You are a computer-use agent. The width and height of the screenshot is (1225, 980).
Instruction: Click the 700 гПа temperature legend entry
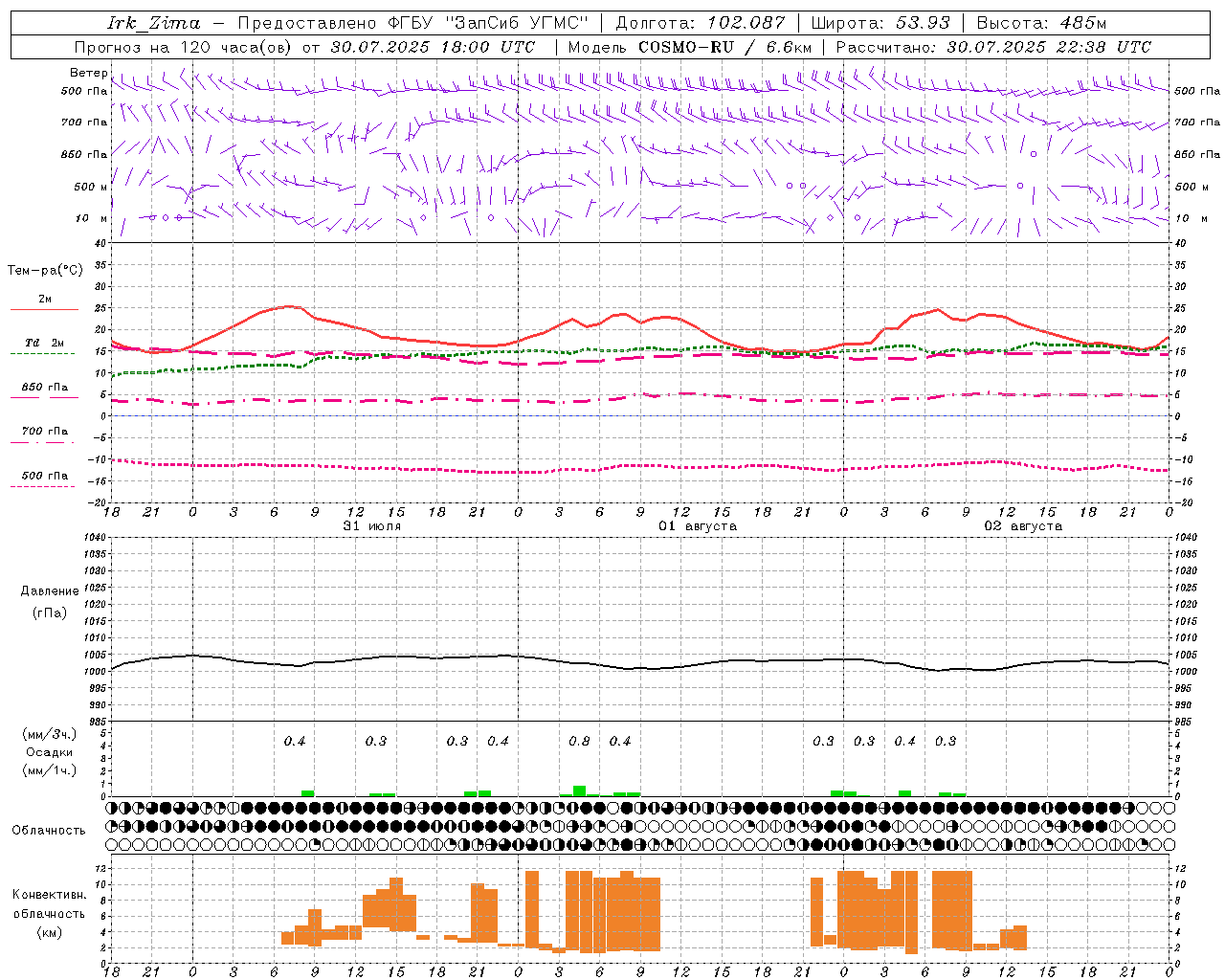point(45,432)
